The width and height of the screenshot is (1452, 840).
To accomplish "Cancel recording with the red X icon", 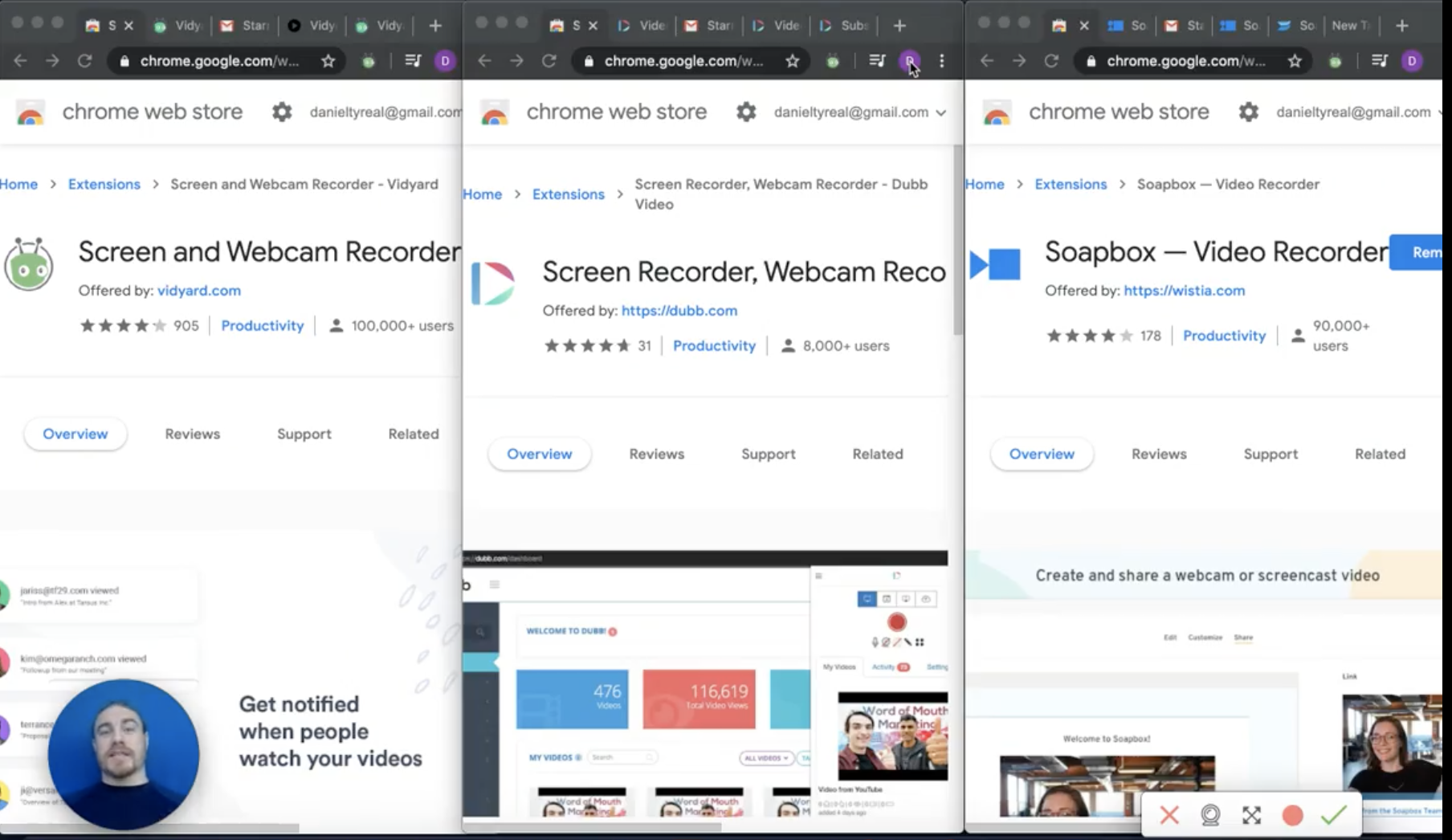I will (x=1169, y=816).
